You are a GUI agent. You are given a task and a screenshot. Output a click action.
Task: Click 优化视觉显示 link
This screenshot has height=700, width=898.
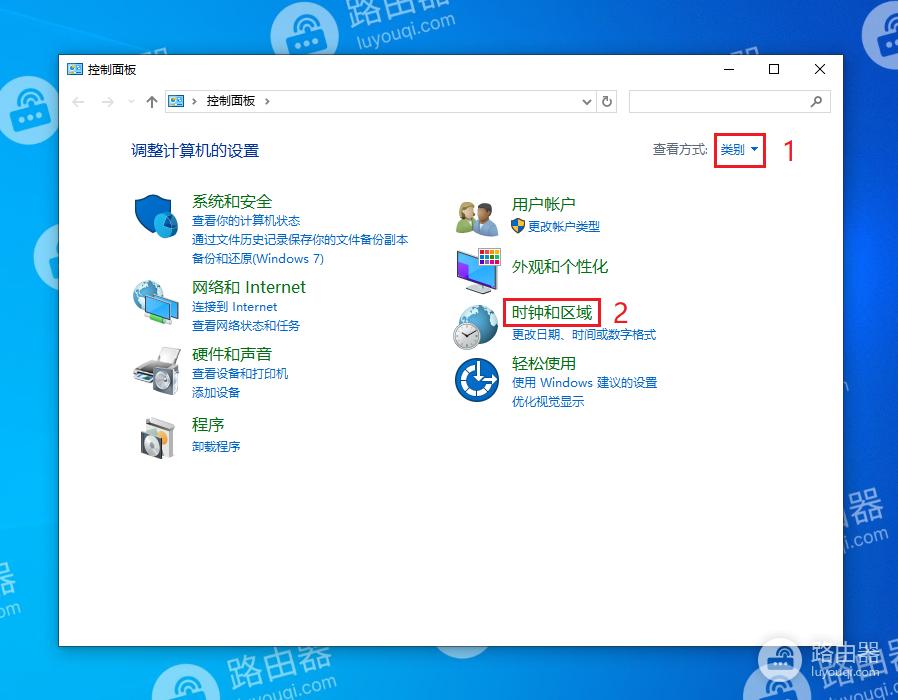coord(548,402)
